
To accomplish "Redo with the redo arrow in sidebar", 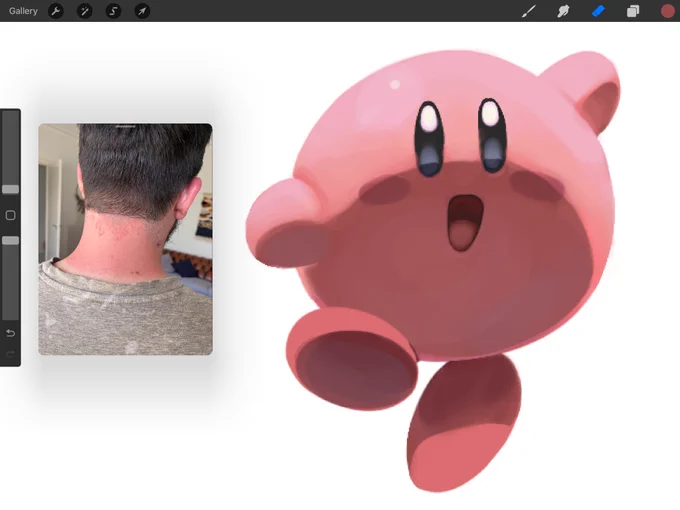I will pos(10,354).
